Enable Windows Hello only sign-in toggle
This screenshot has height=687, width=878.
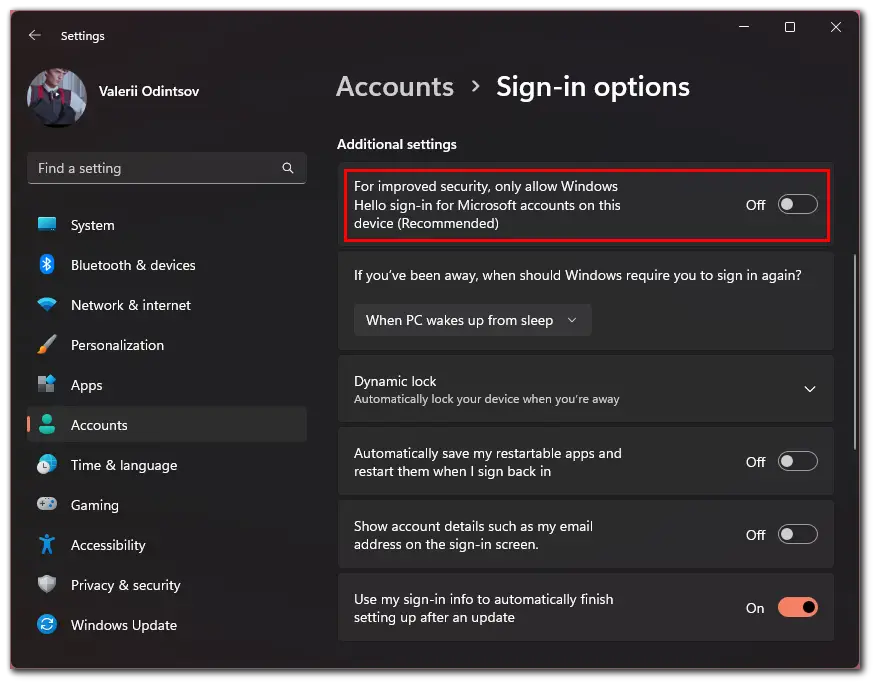click(x=797, y=204)
